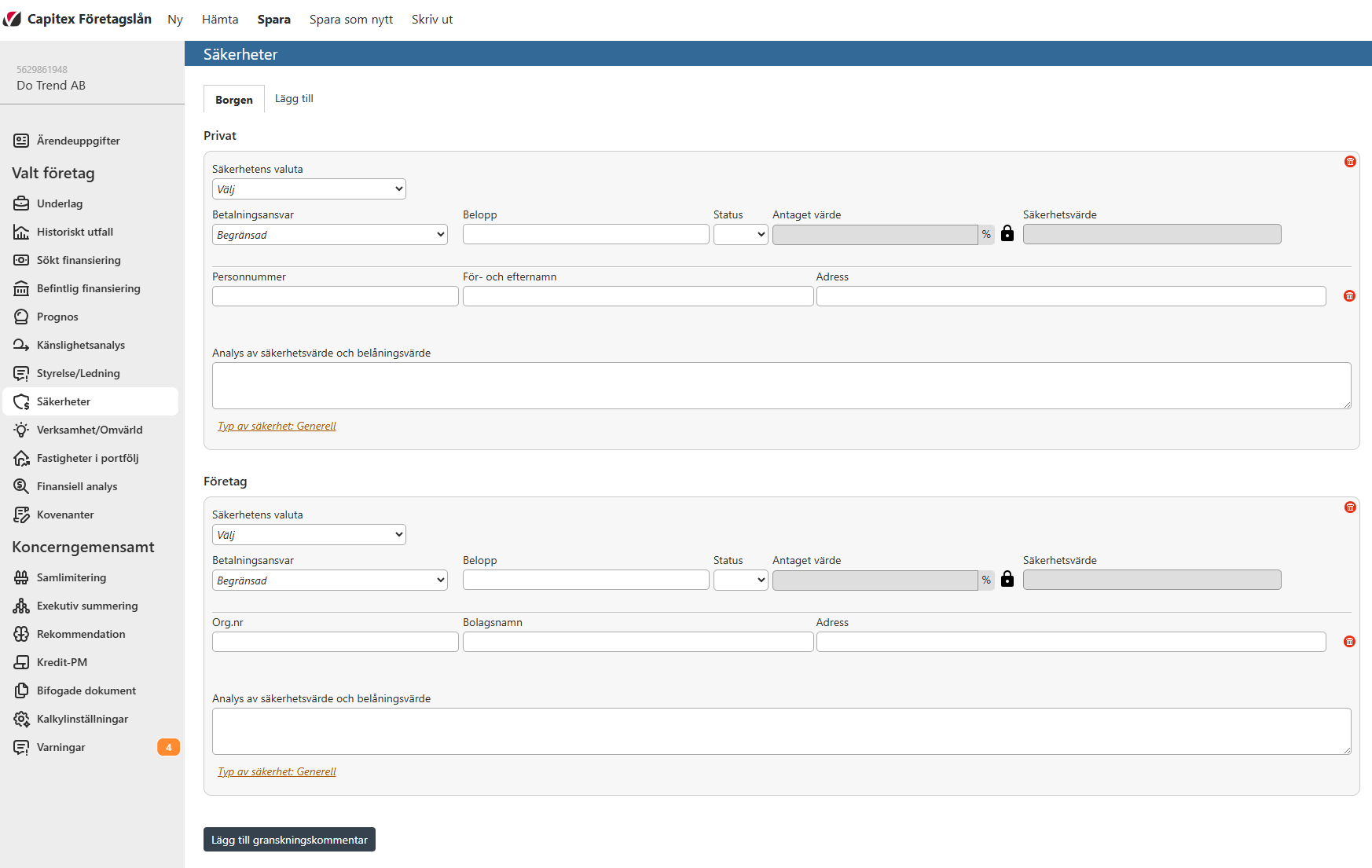The image size is (1372, 868).
Task: Click the Exekutiv summering icon
Action: tap(21, 606)
